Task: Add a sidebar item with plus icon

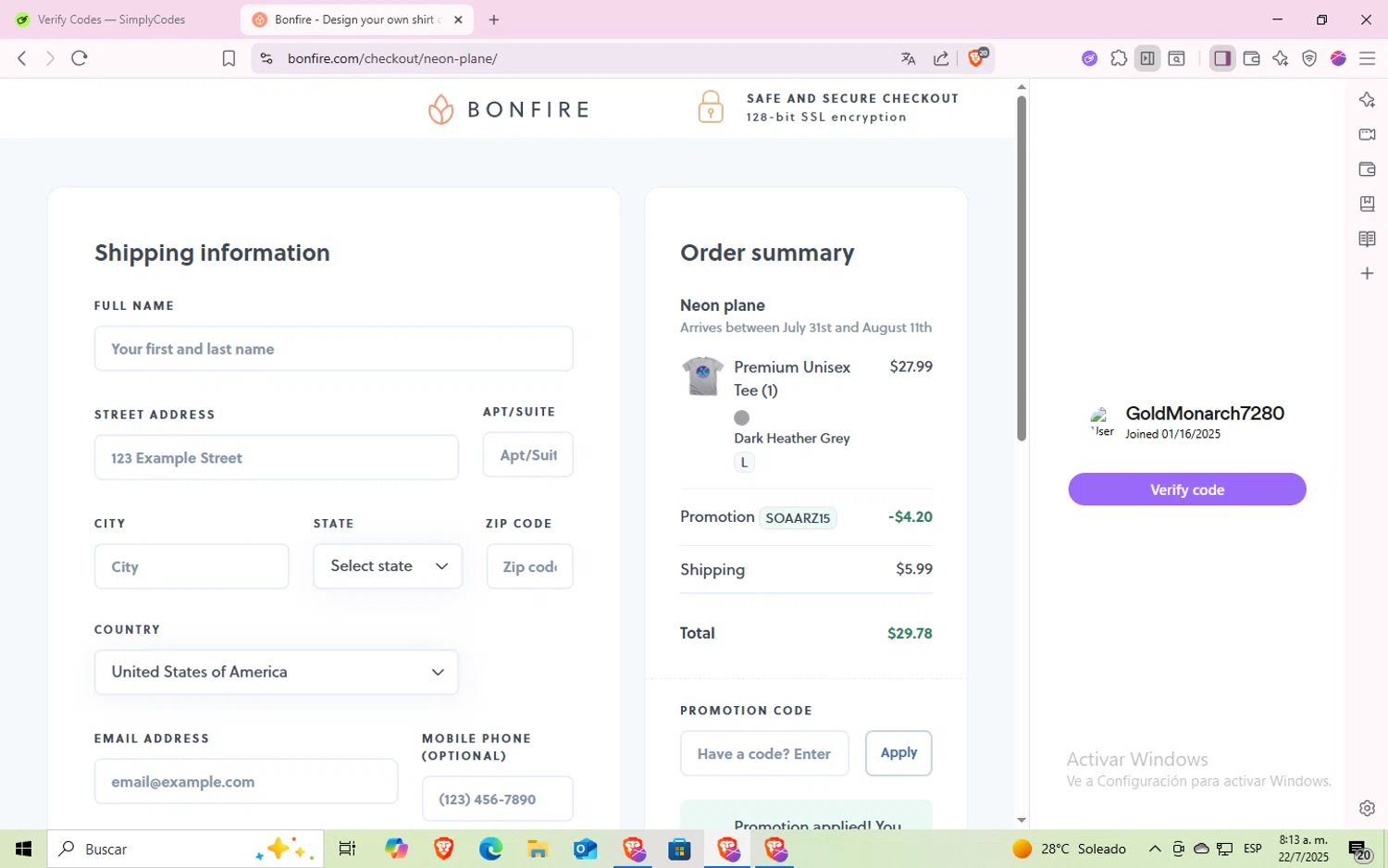Action: coord(1367,273)
